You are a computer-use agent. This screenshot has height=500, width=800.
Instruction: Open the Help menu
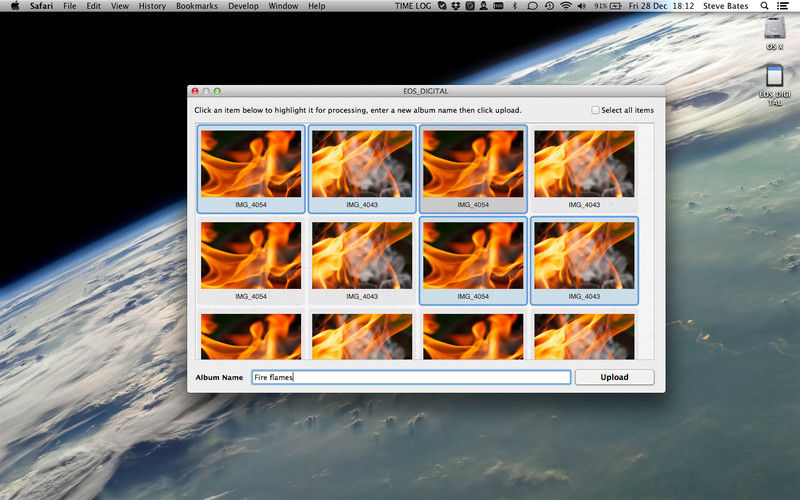pyautogui.click(x=316, y=6)
